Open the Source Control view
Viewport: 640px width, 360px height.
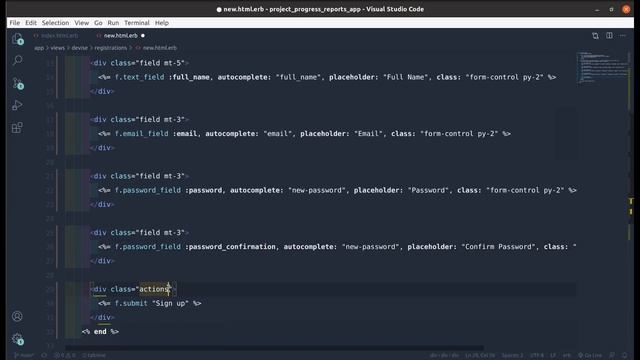click(x=17, y=83)
